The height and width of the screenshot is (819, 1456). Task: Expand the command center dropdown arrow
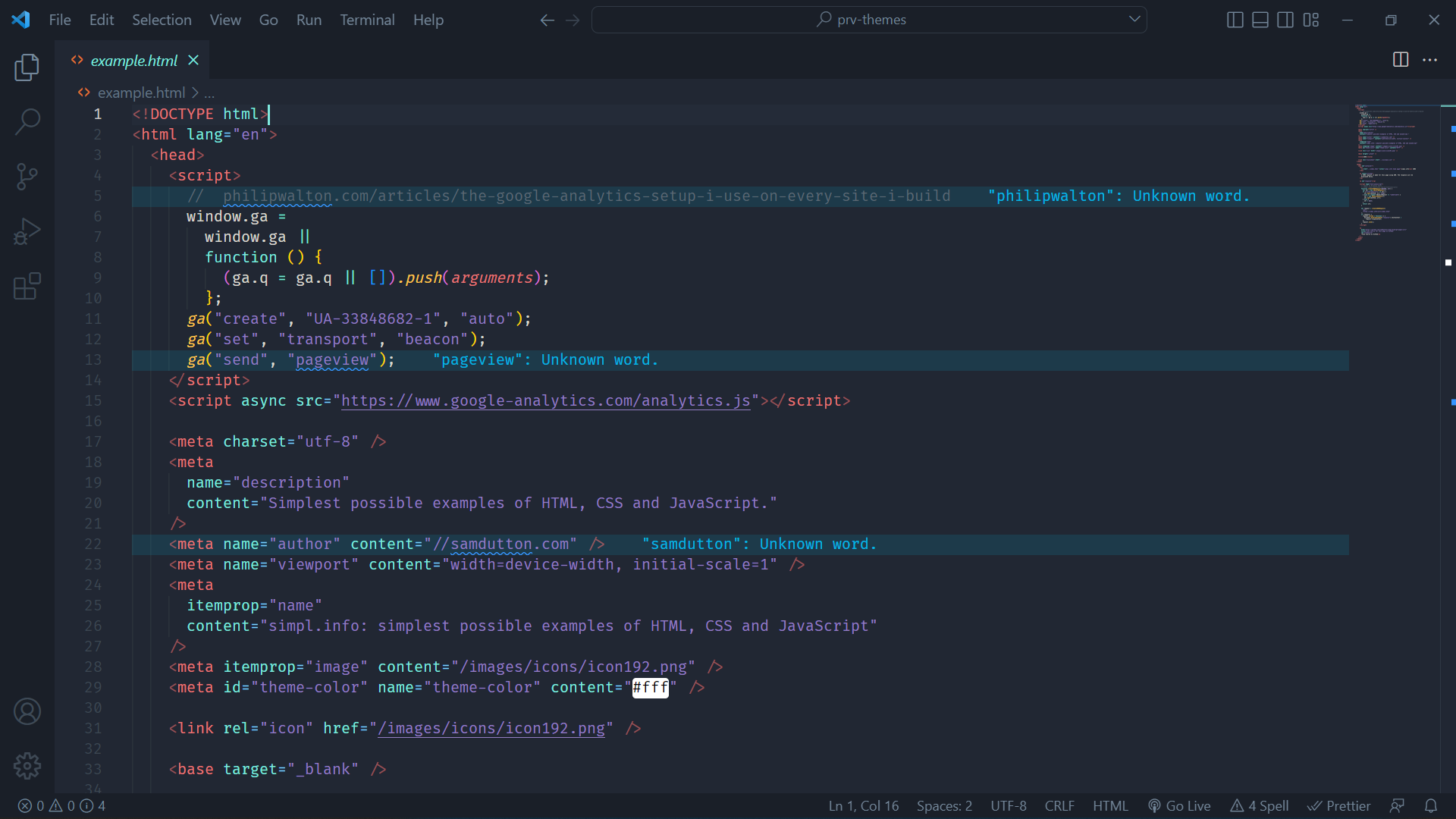click(x=1134, y=20)
